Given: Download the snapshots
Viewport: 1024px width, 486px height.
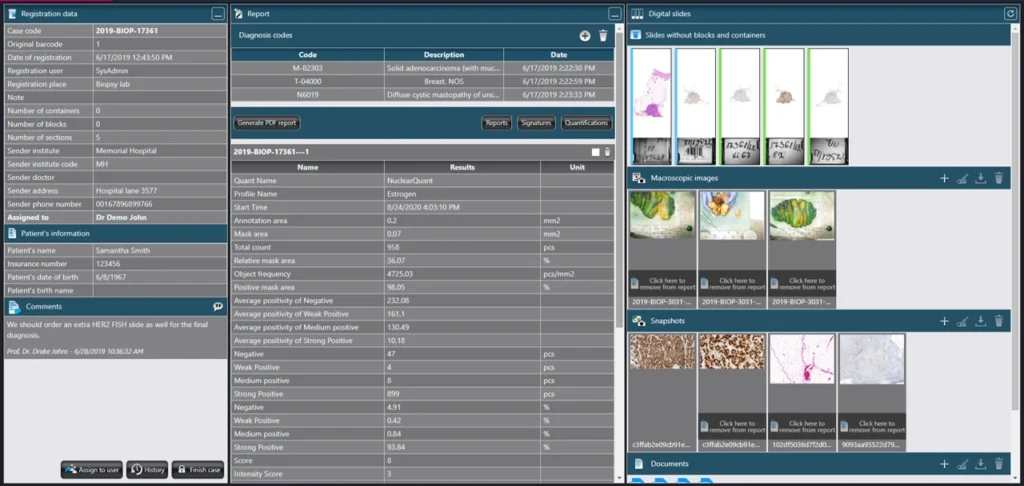Looking at the screenshot, I should pyautogui.click(x=980, y=321).
